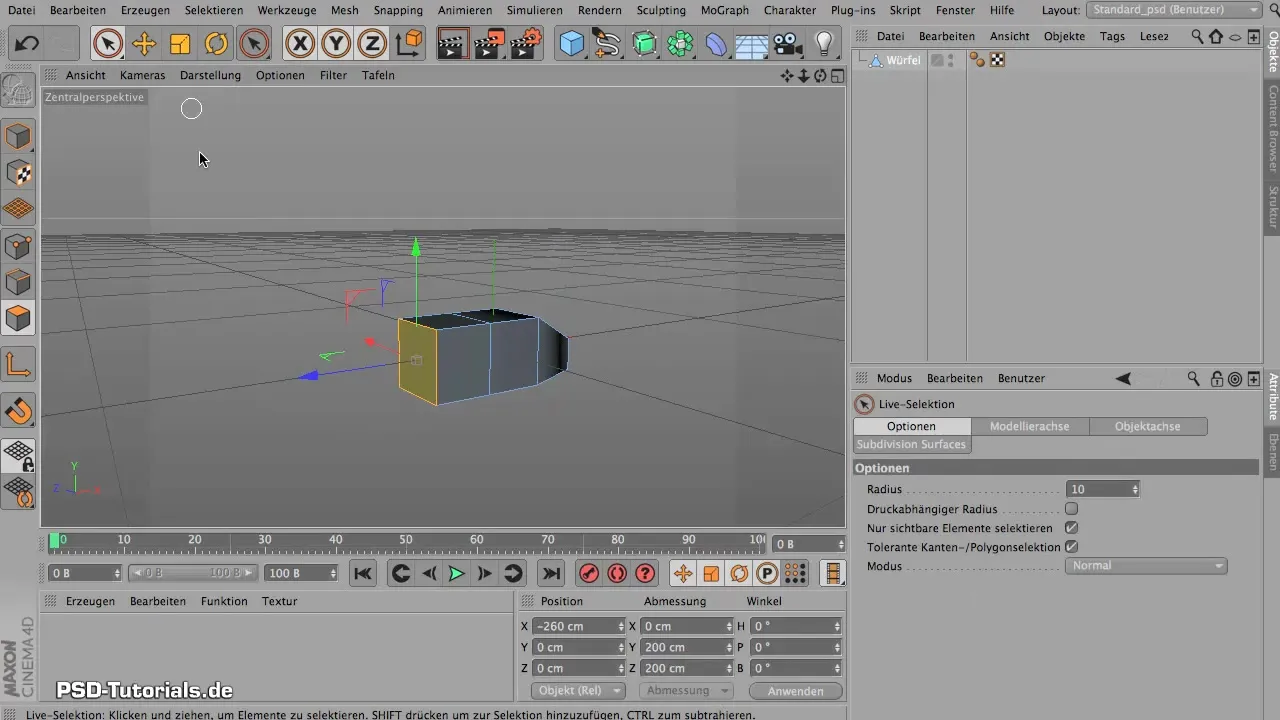Open MoGraph menu
Viewport: 1280px width, 720px height.
pos(724,10)
